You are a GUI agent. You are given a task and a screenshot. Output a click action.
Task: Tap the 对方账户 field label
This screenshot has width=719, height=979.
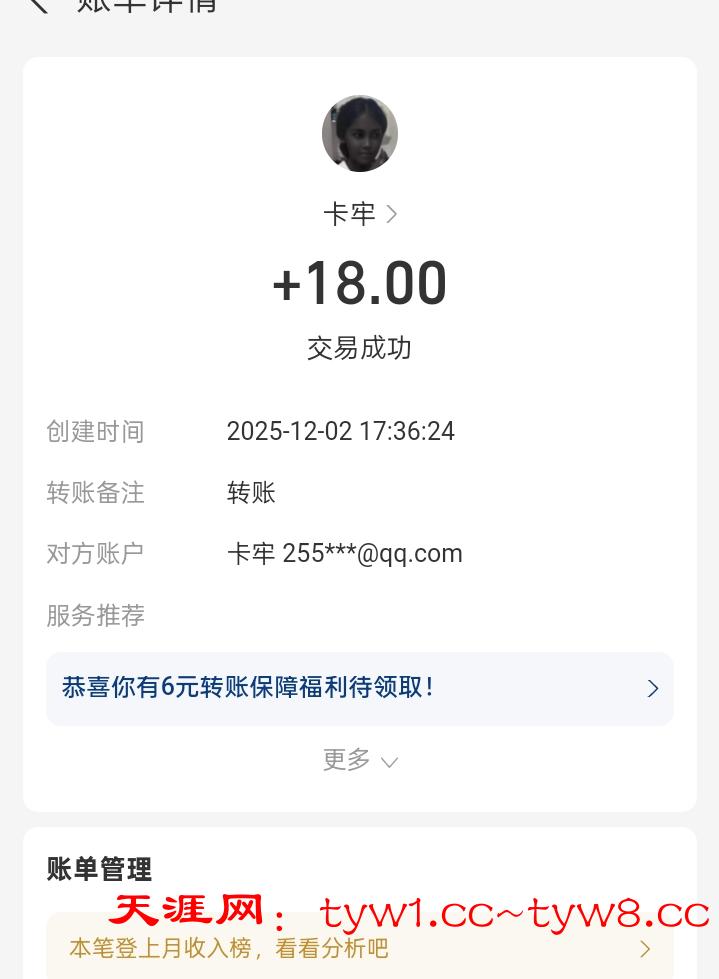click(x=96, y=553)
